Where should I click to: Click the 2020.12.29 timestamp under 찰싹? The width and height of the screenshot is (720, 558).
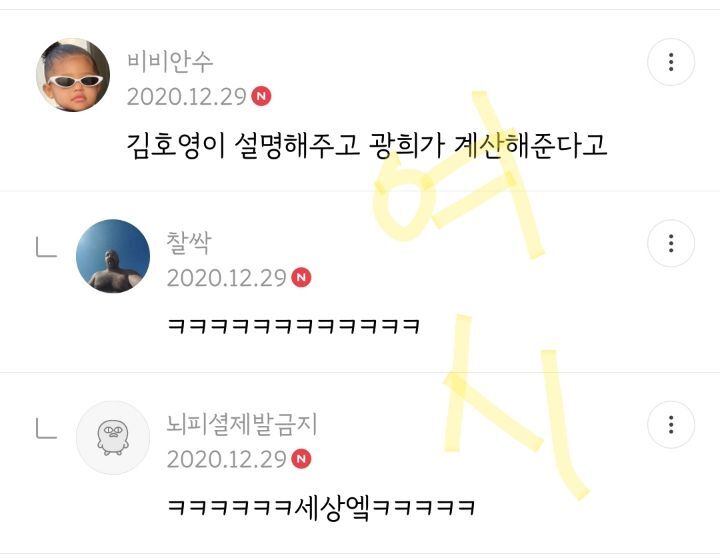(227, 278)
